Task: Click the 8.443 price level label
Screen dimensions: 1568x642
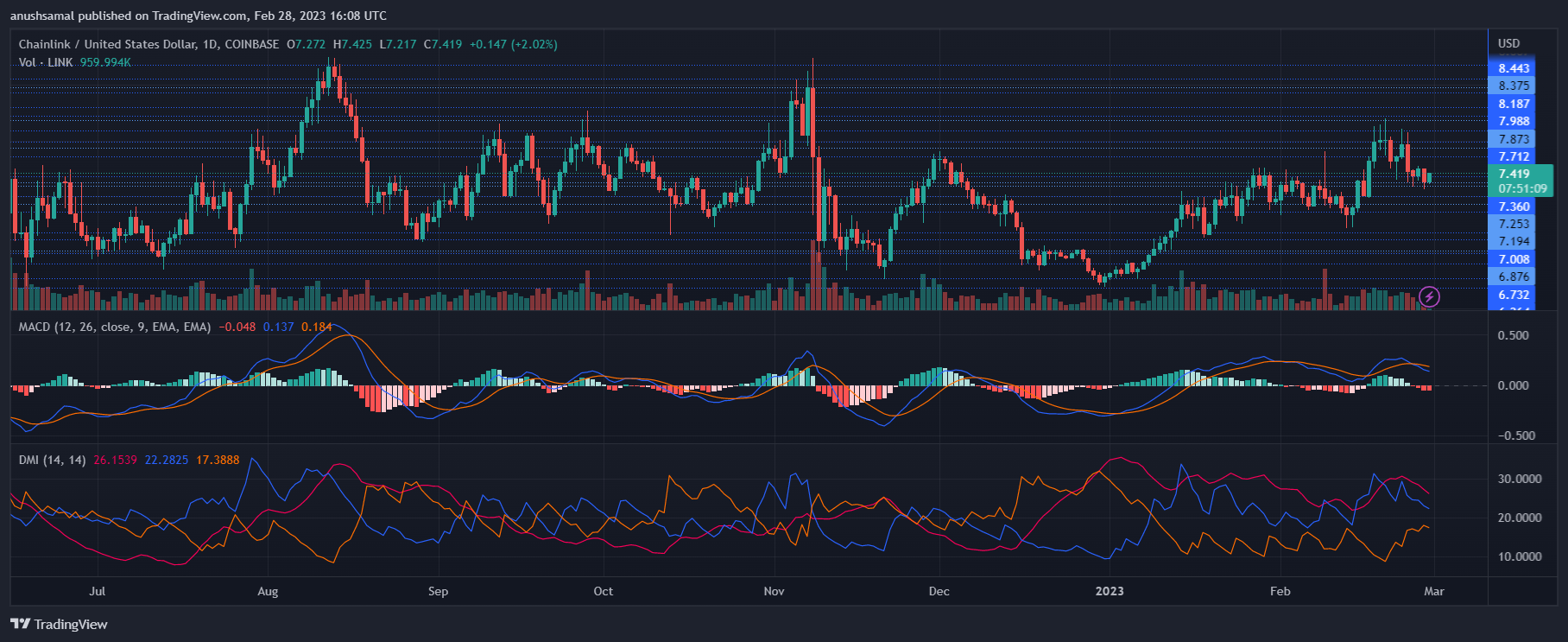Action: pos(1513,68)
